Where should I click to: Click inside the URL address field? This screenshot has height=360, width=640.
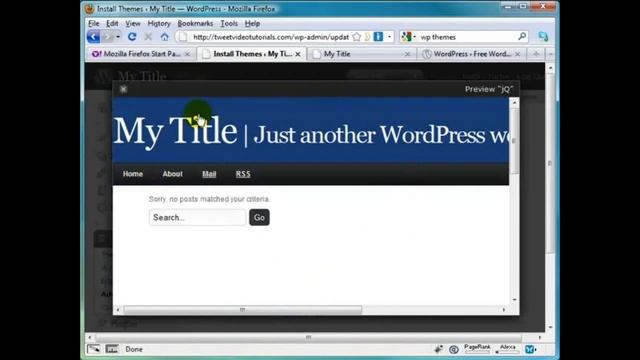point(271,37)
